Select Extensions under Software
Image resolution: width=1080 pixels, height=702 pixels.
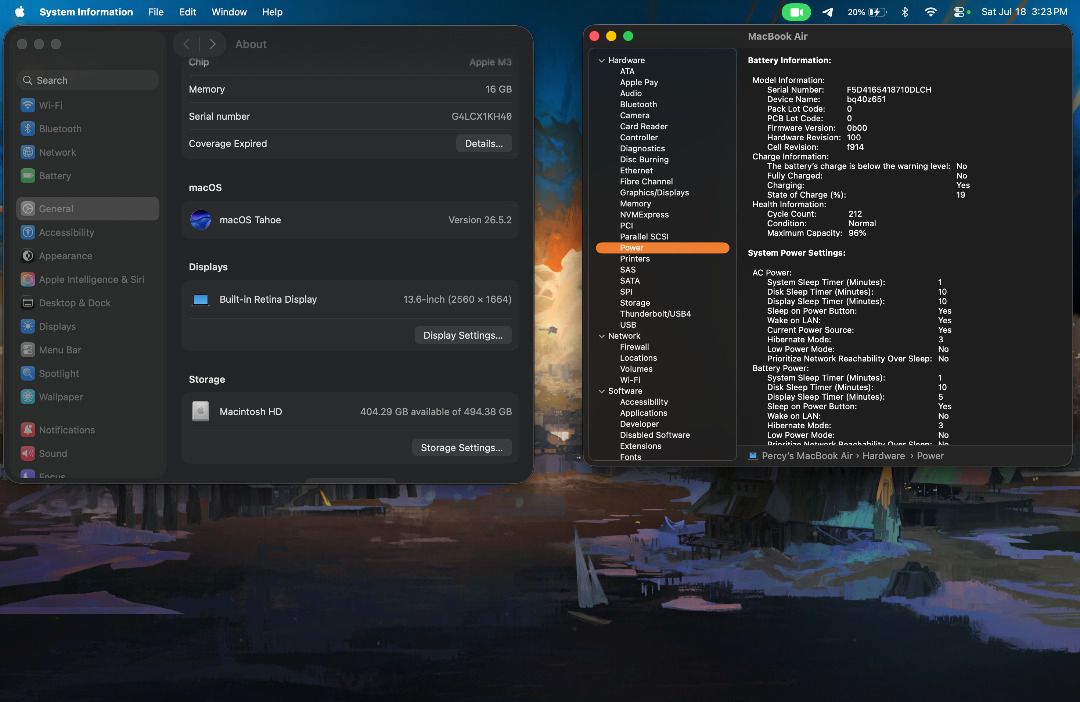tap(641, 446)
